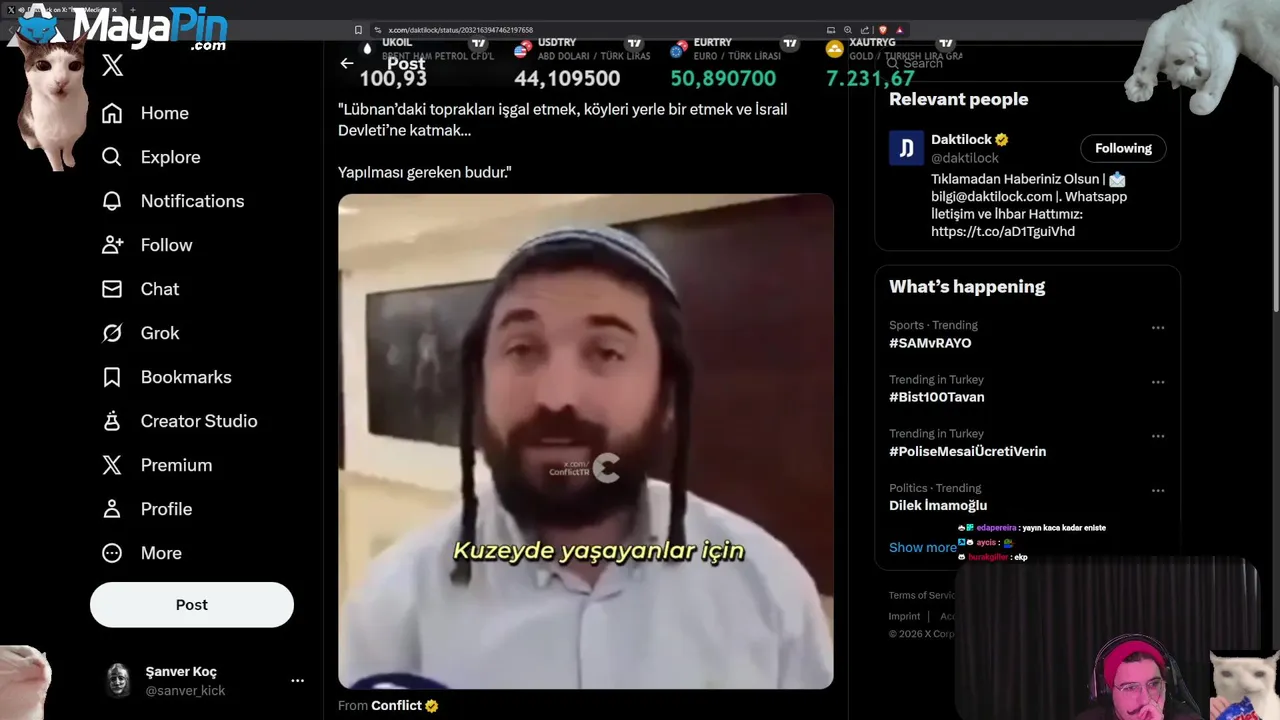Open more options for Dilek İmamoğlu trend
Image resolution: width=1280 pixels, height=720 pixels.
click(1158, 491)
